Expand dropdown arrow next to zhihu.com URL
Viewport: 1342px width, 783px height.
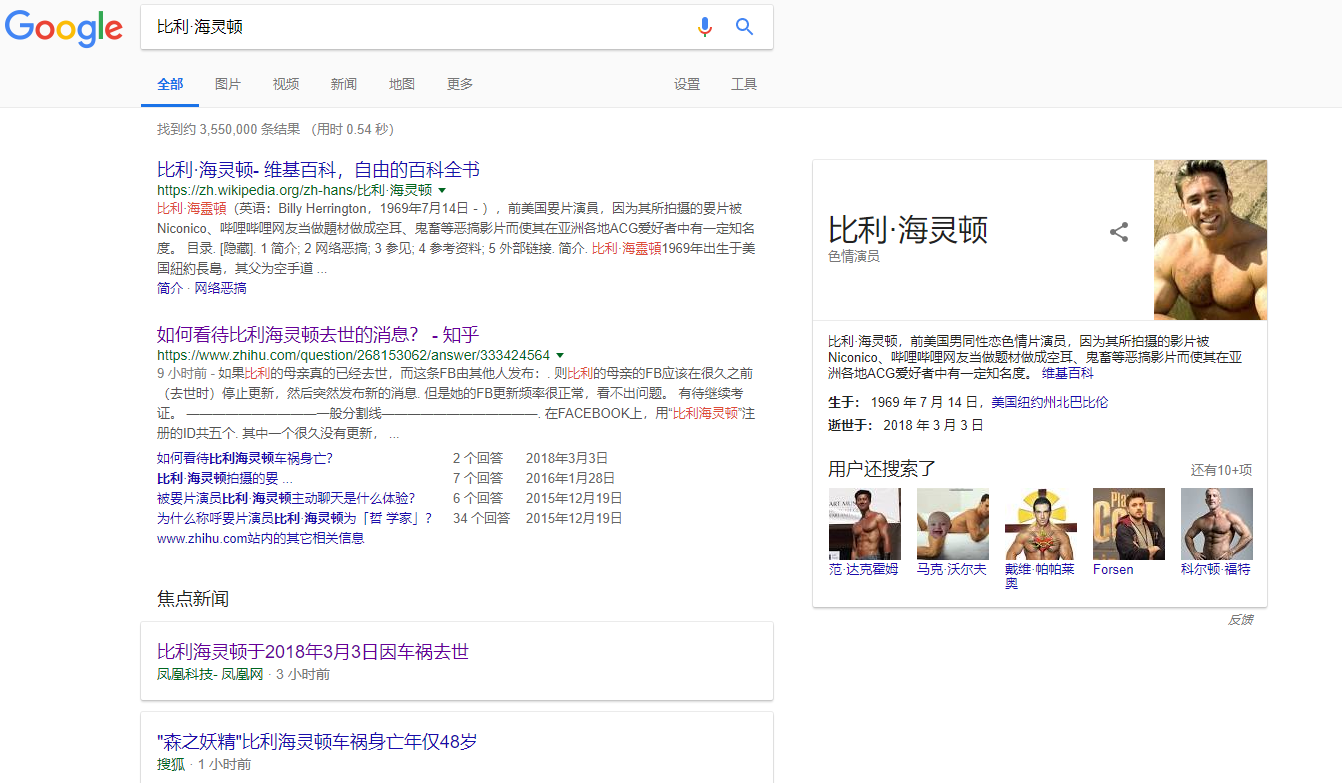coord(560,355)
